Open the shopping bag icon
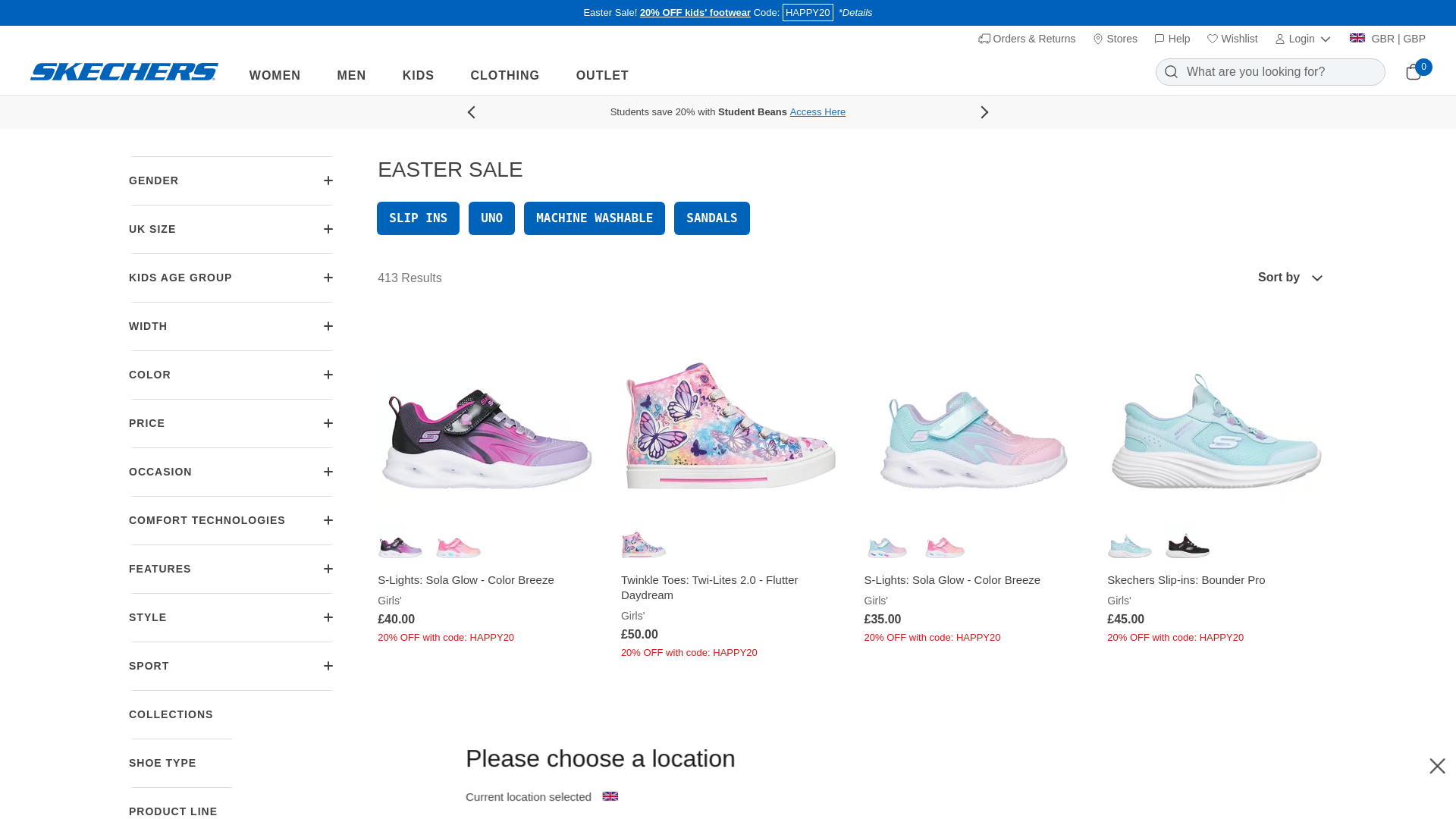1456x819 pixels. point(1413,72)
